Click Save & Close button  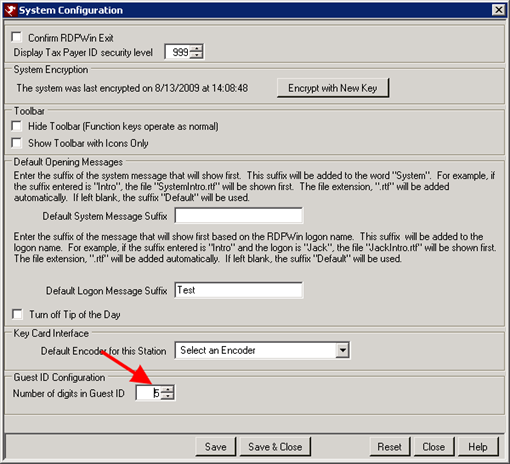pyautogui.click(x=275, y=447)
